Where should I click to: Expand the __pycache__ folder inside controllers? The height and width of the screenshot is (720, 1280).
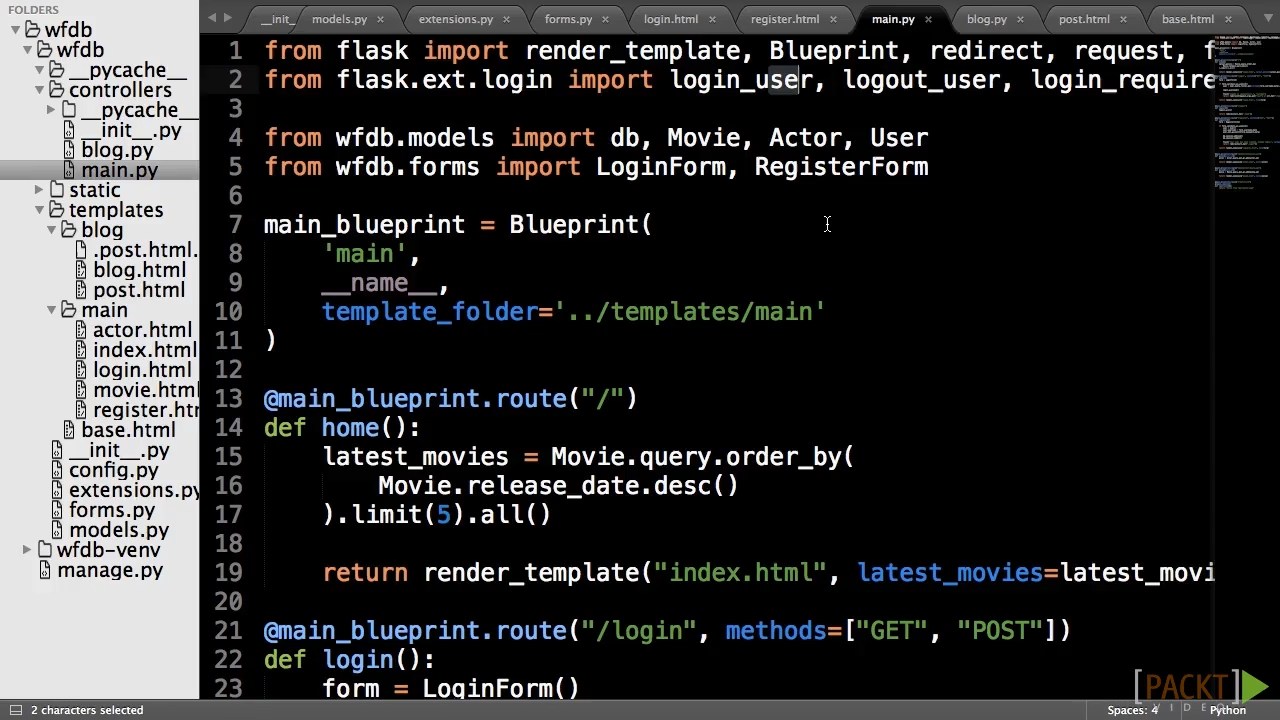[51, 110]
